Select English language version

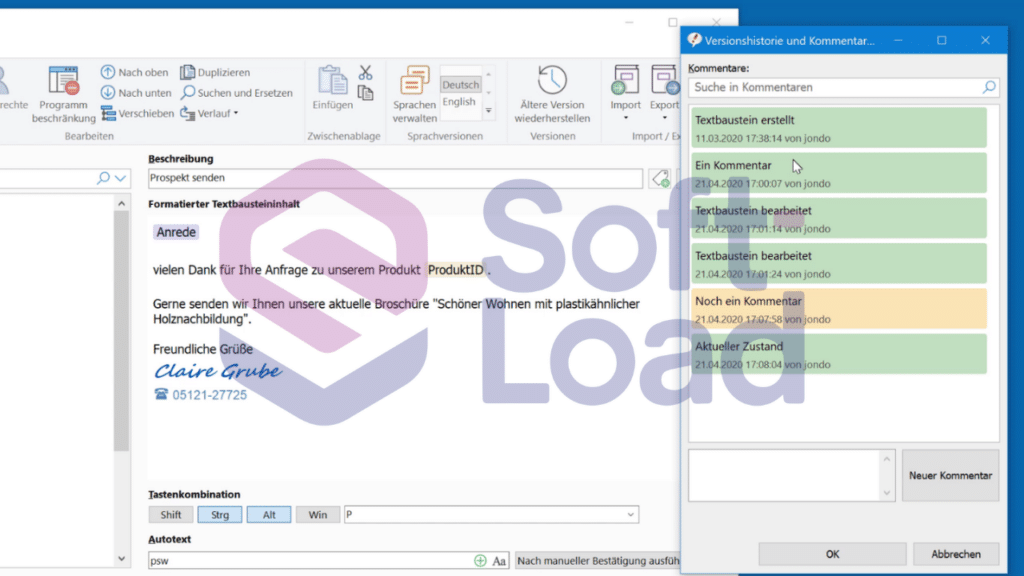coord(459,101)
